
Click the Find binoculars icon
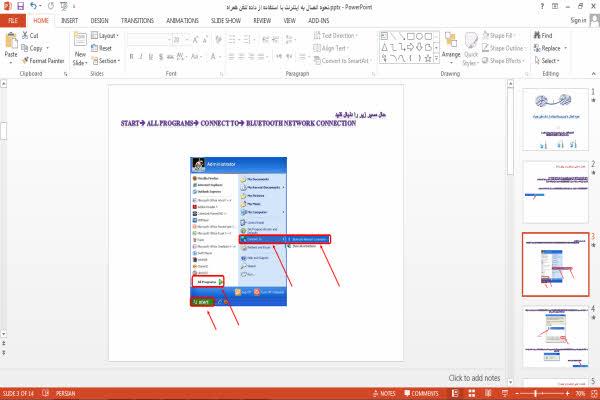point(538,35)
